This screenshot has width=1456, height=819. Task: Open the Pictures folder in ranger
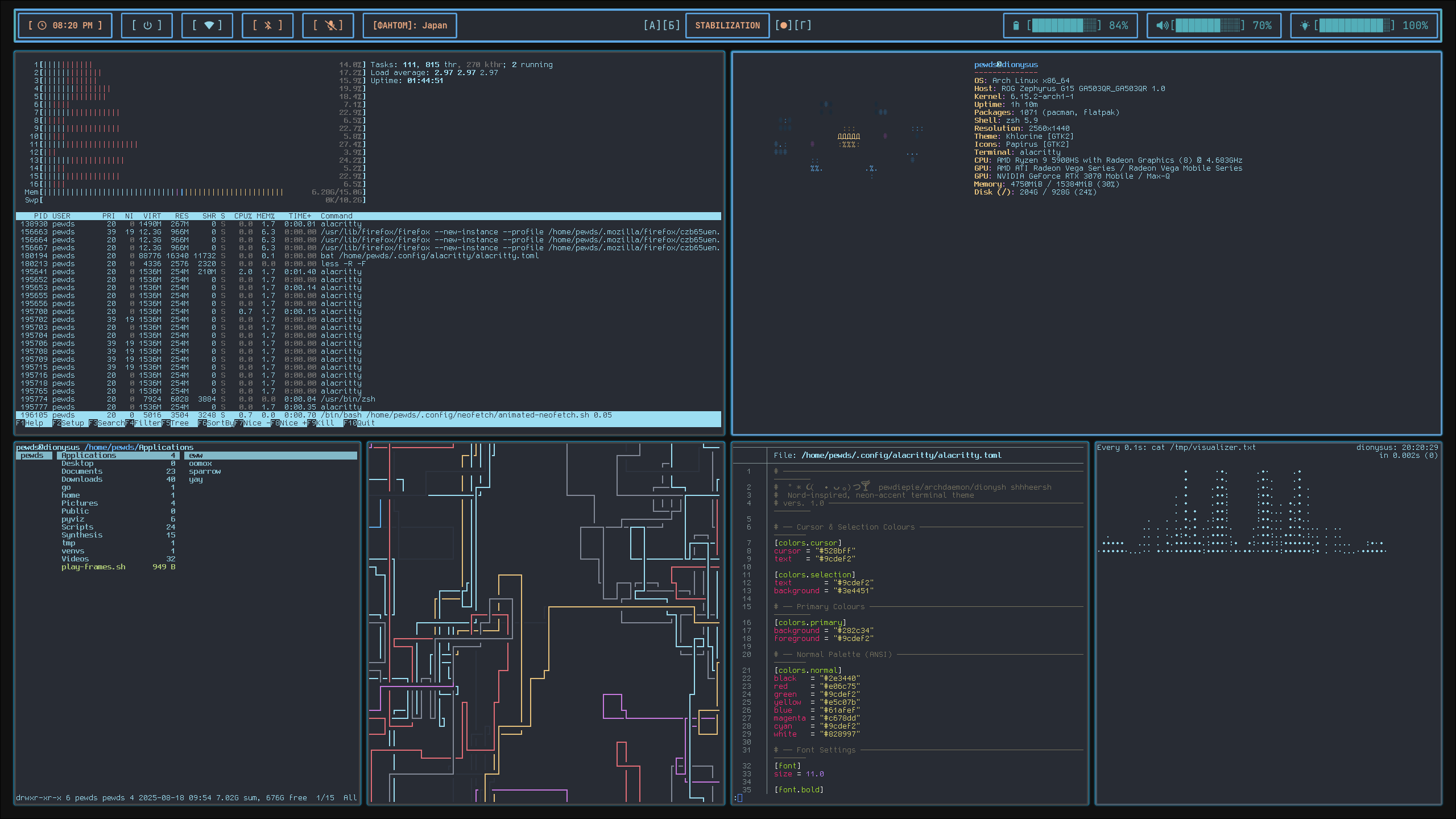click(x=118, y=503)
